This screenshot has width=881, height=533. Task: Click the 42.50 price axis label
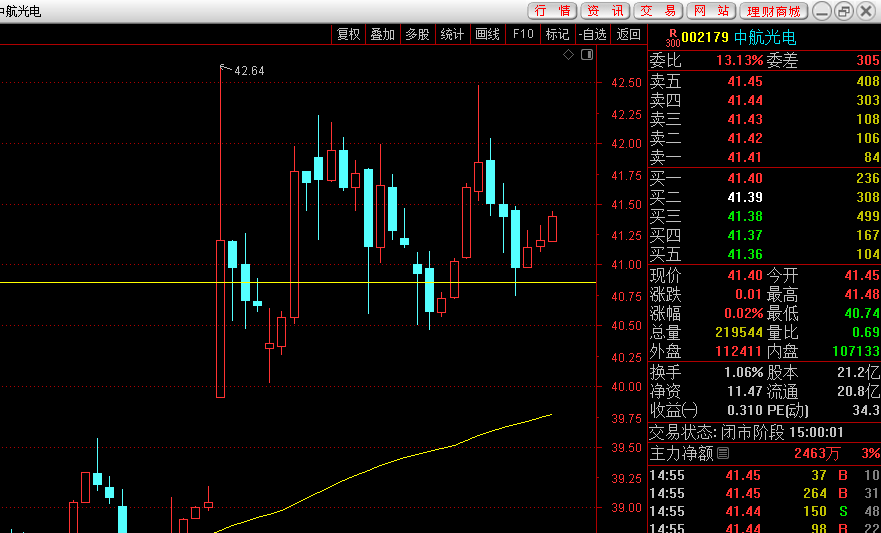point(626,83)
